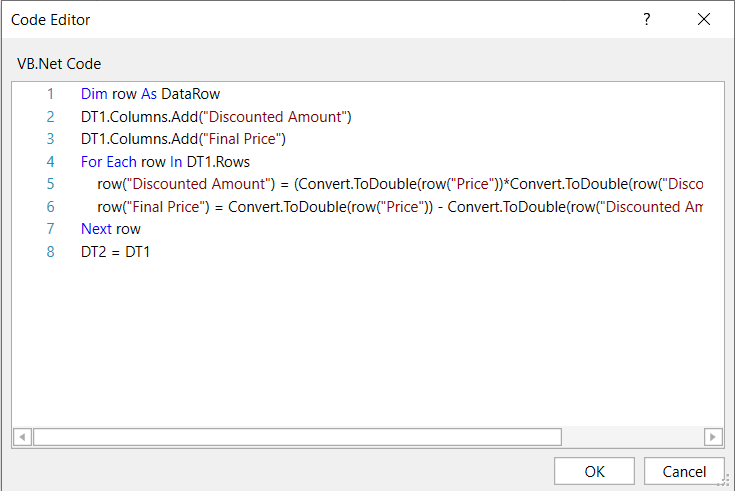Click the Columns.Add("Final Price") code line
The image size is (735, 491).
click(184, 139)
